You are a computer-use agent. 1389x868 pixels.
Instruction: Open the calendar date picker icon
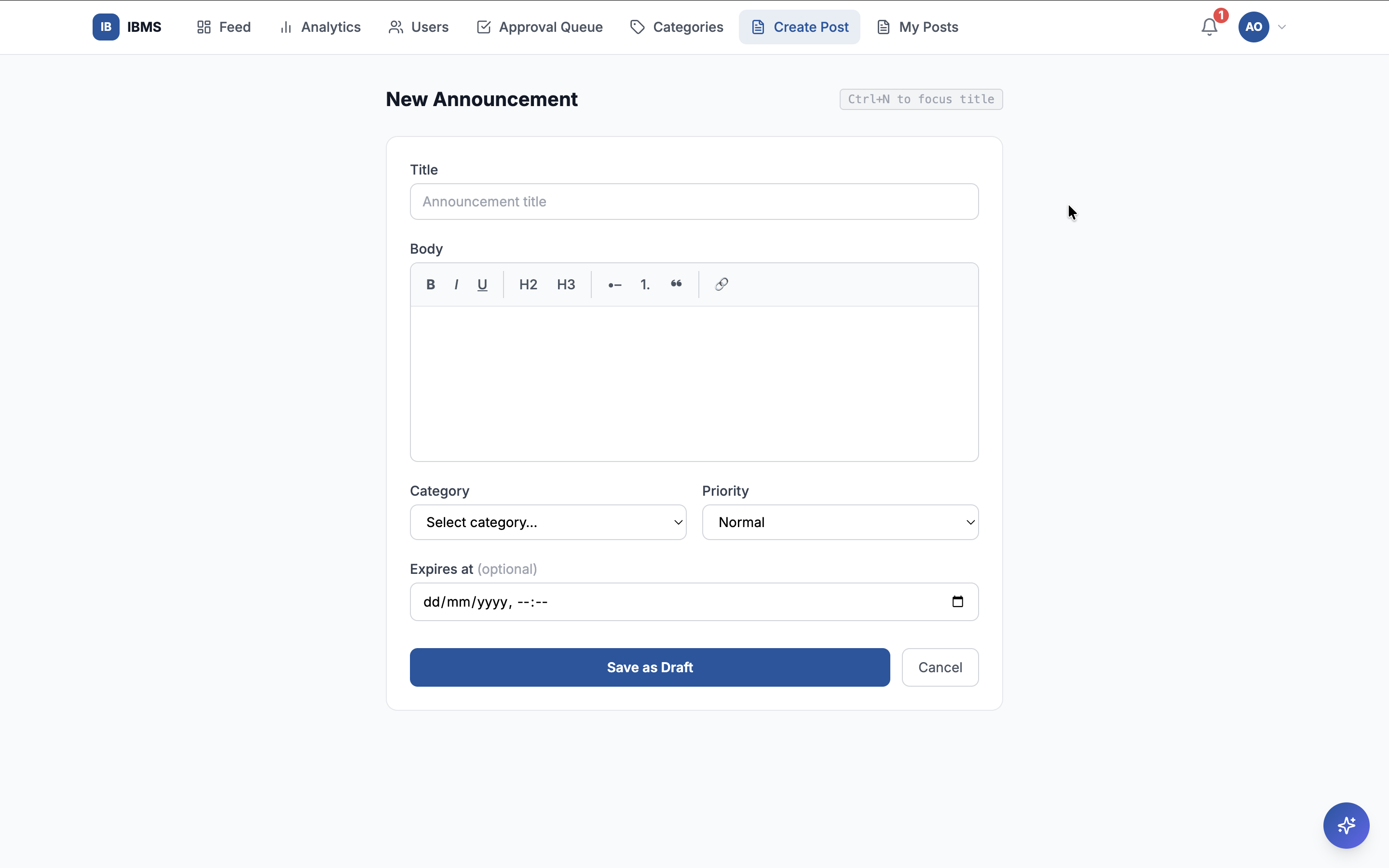pyautogui.click(x=957, y=601)
